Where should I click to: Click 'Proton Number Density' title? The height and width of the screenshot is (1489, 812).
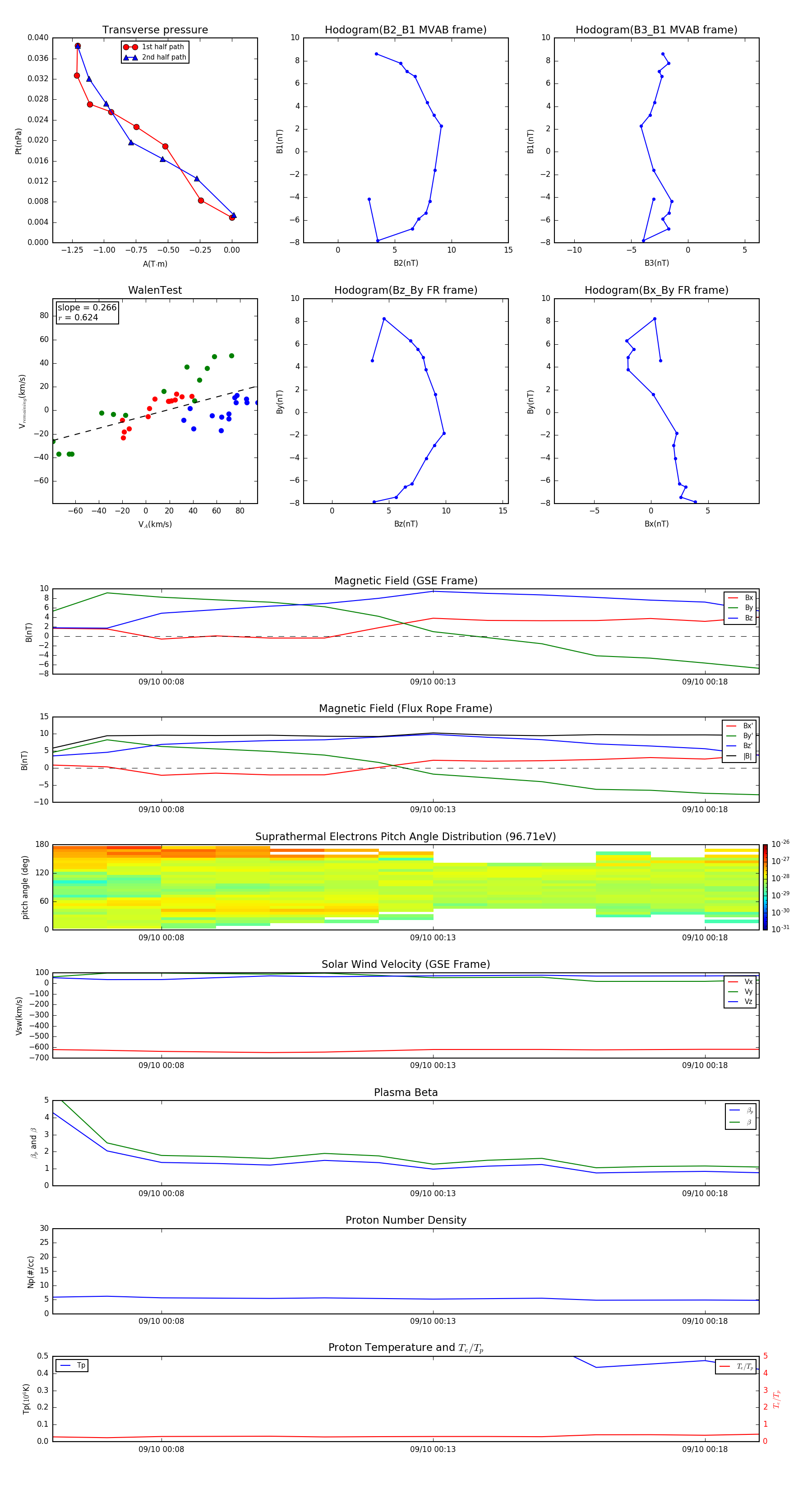(x=406, y=1220)
